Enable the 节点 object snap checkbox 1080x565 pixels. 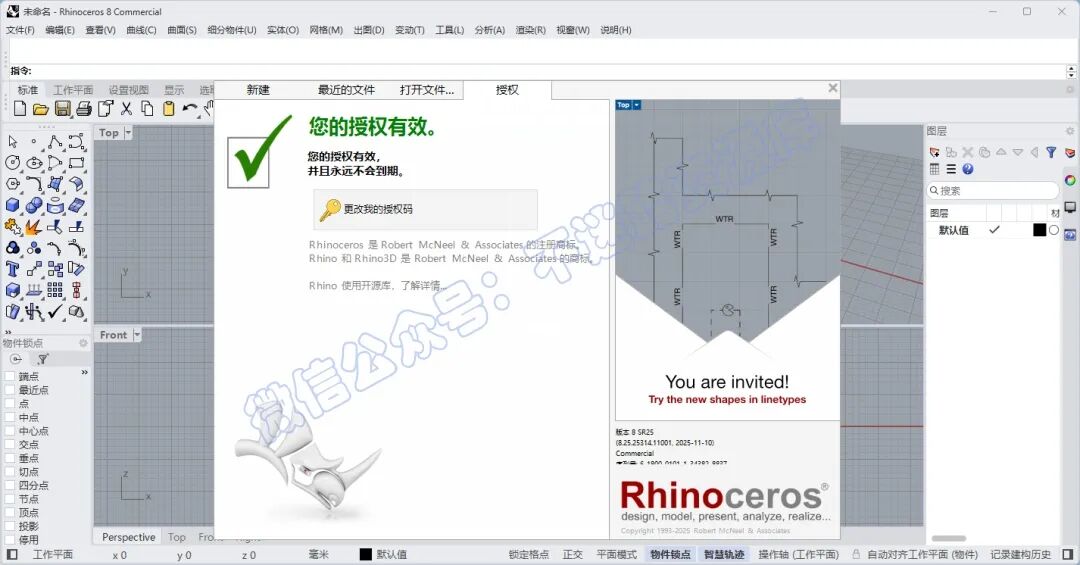point(10,499)
